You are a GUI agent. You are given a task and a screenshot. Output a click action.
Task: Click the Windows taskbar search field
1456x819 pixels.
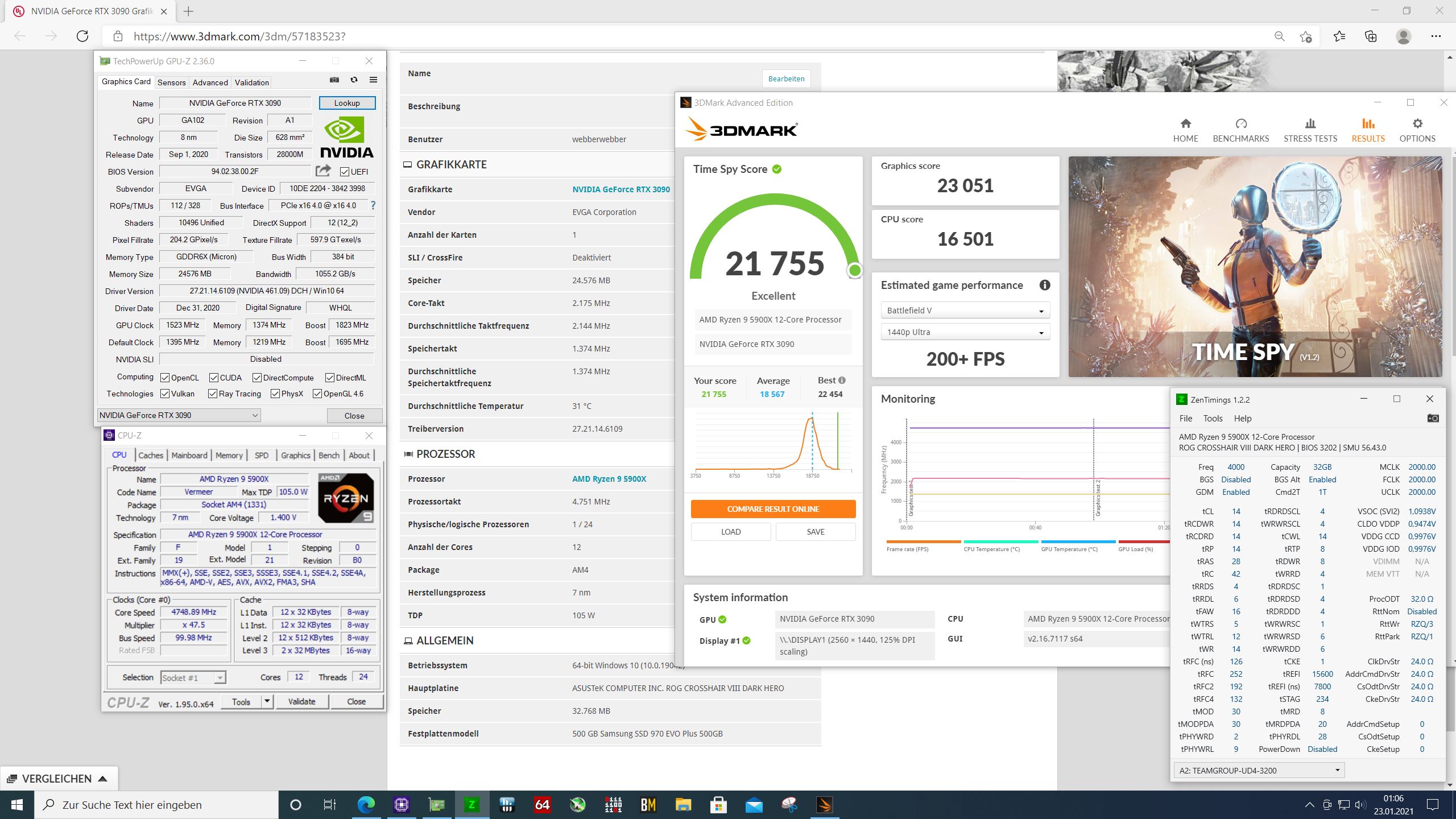158,805
